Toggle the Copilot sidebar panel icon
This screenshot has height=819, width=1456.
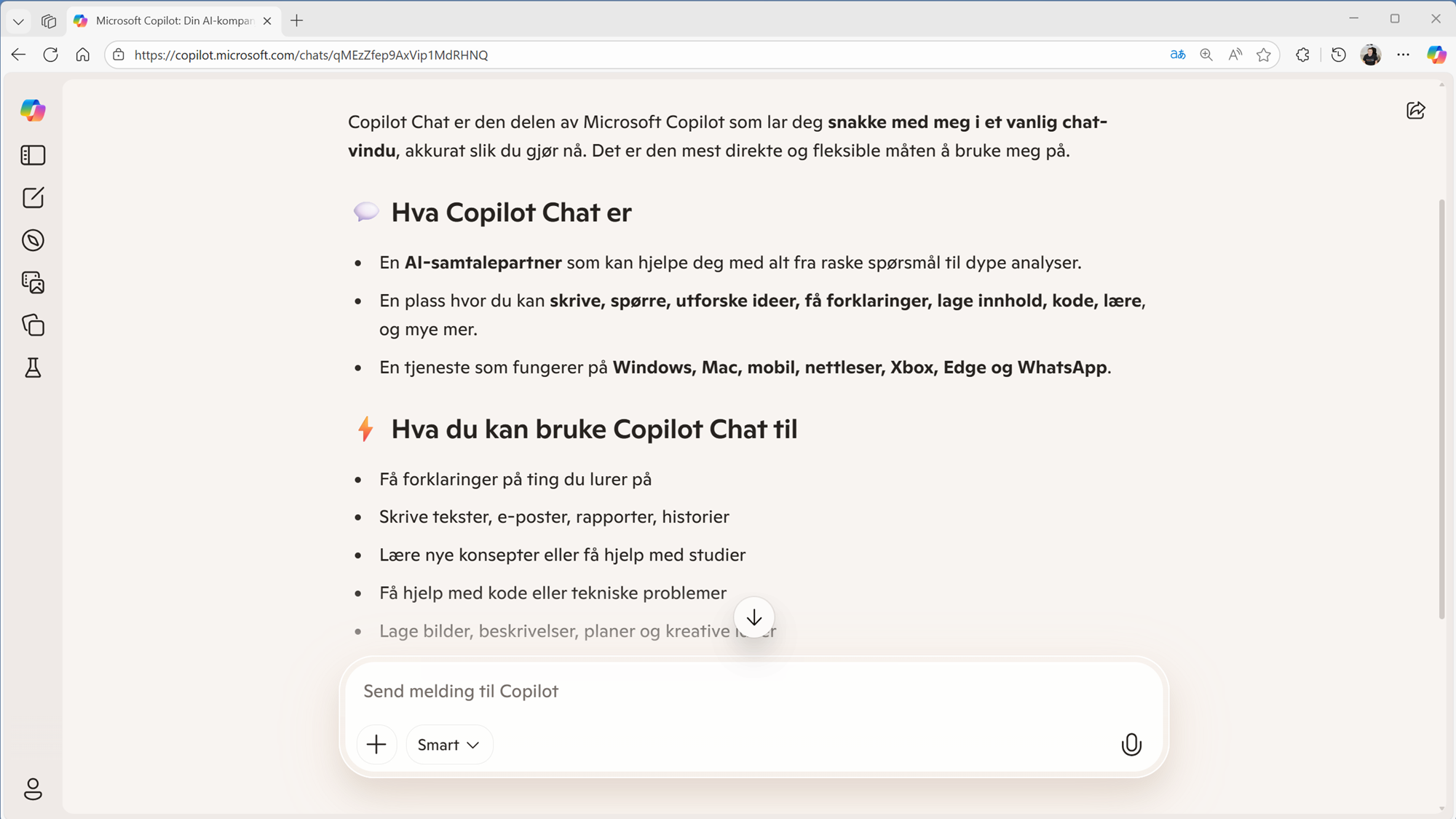tap(33, 155)
